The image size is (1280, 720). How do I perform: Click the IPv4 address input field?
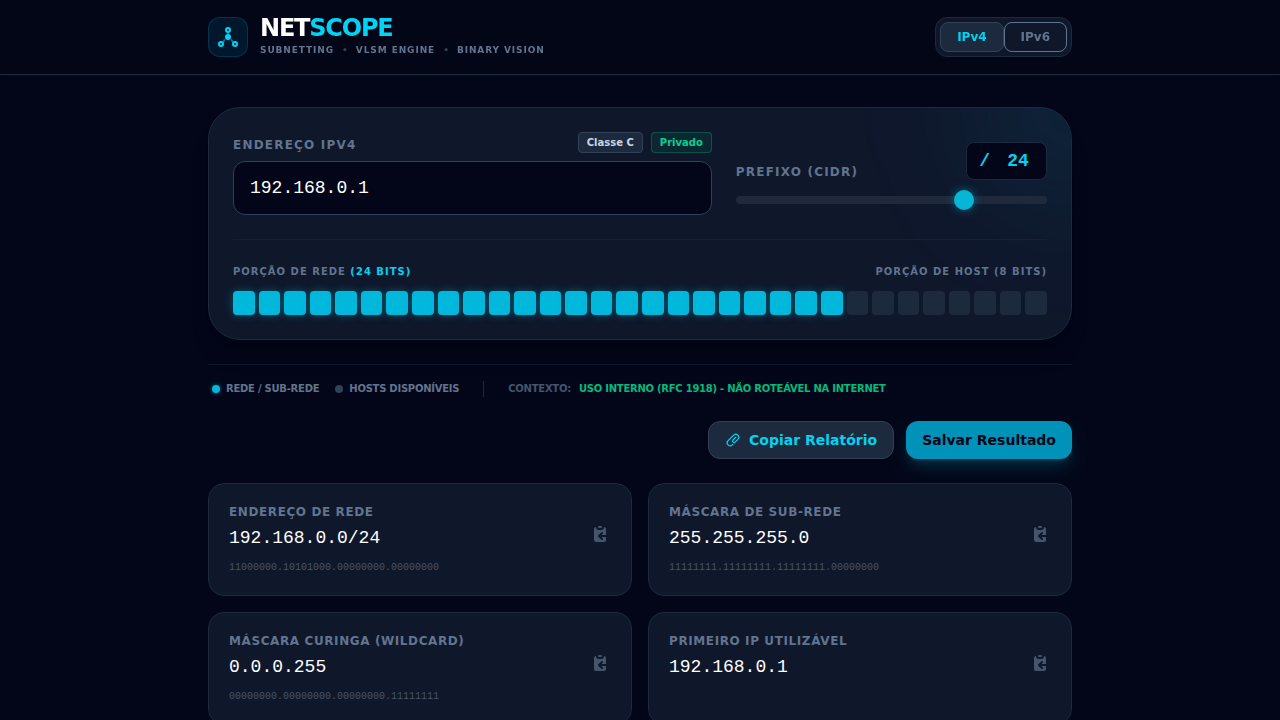tap(471, 188)
